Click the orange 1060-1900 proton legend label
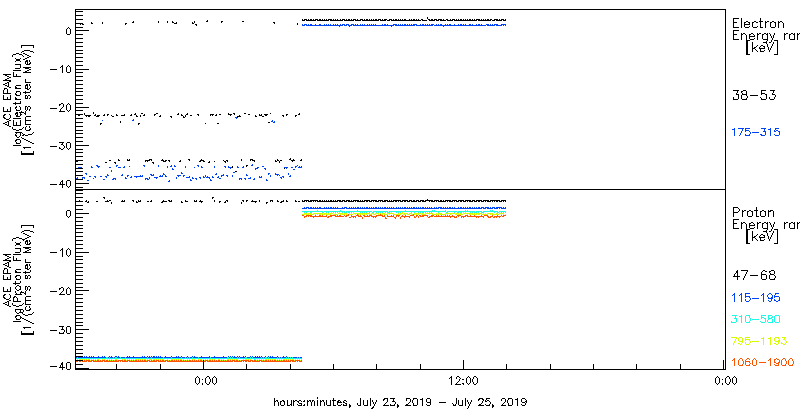 762,363
